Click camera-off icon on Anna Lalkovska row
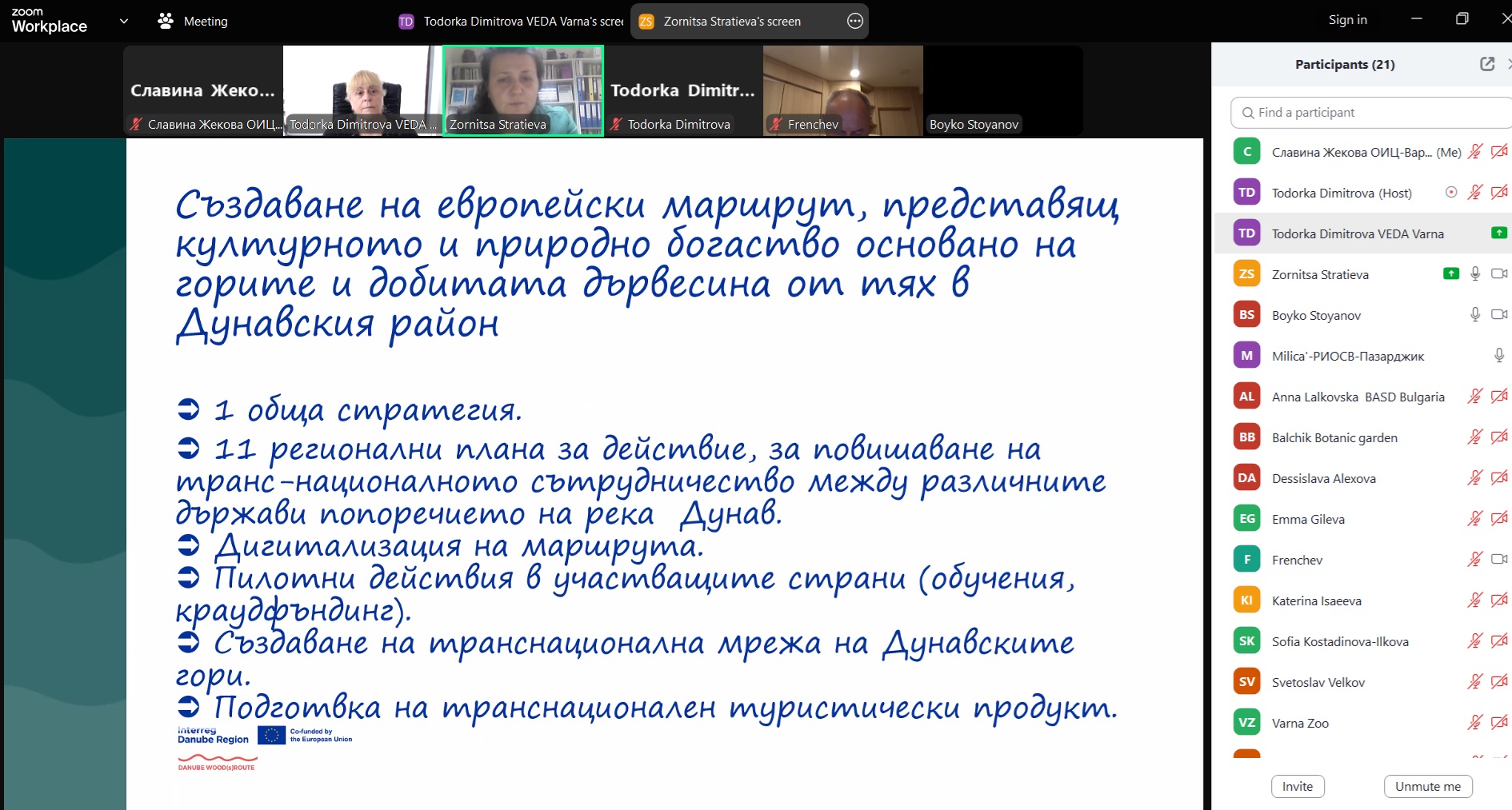Screen dimensions: 1512x810 pos(1499,397)
